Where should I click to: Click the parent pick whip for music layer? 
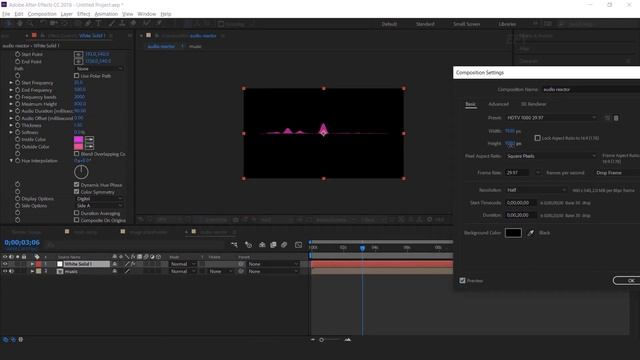241,271
